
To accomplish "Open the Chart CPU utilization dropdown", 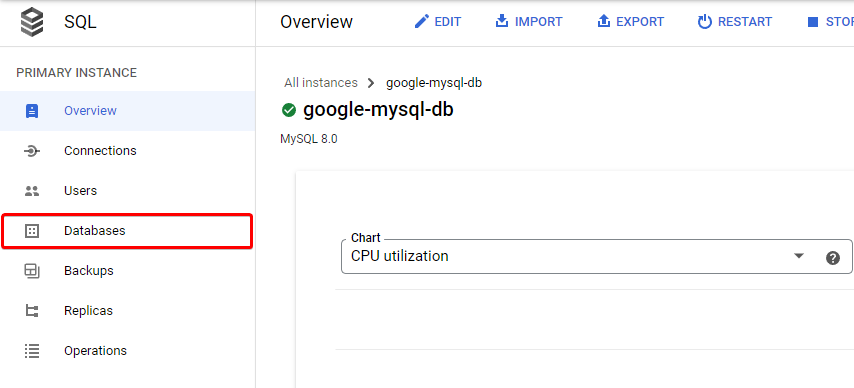I will click(596, 256).
